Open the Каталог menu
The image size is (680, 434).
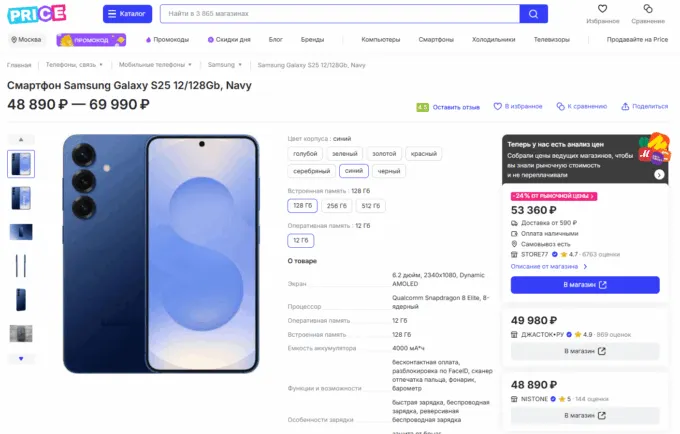click(x=127, y=14)
